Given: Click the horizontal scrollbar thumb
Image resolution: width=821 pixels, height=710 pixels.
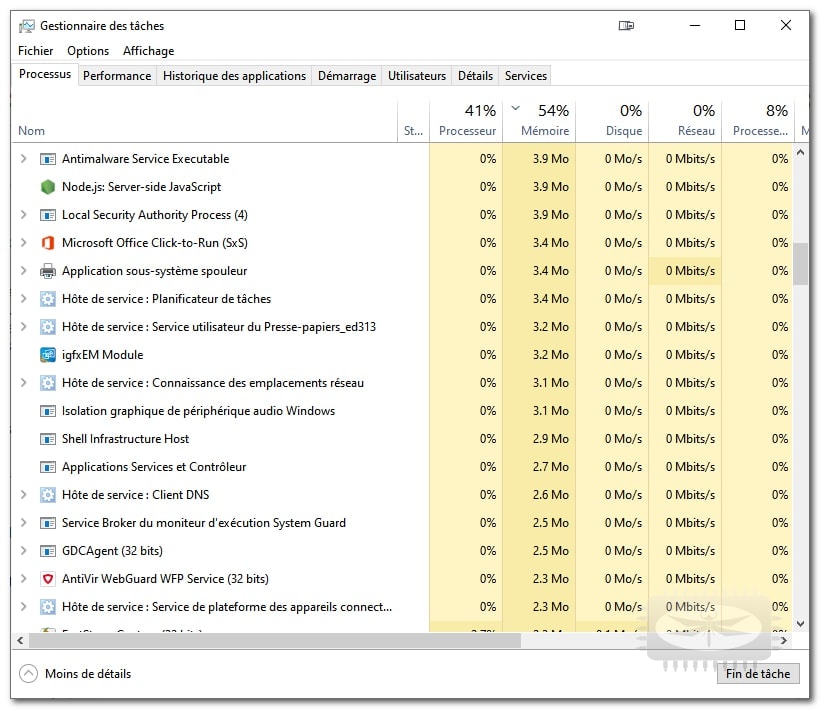Looking at the screenshot, I should [x=275, y=640].
